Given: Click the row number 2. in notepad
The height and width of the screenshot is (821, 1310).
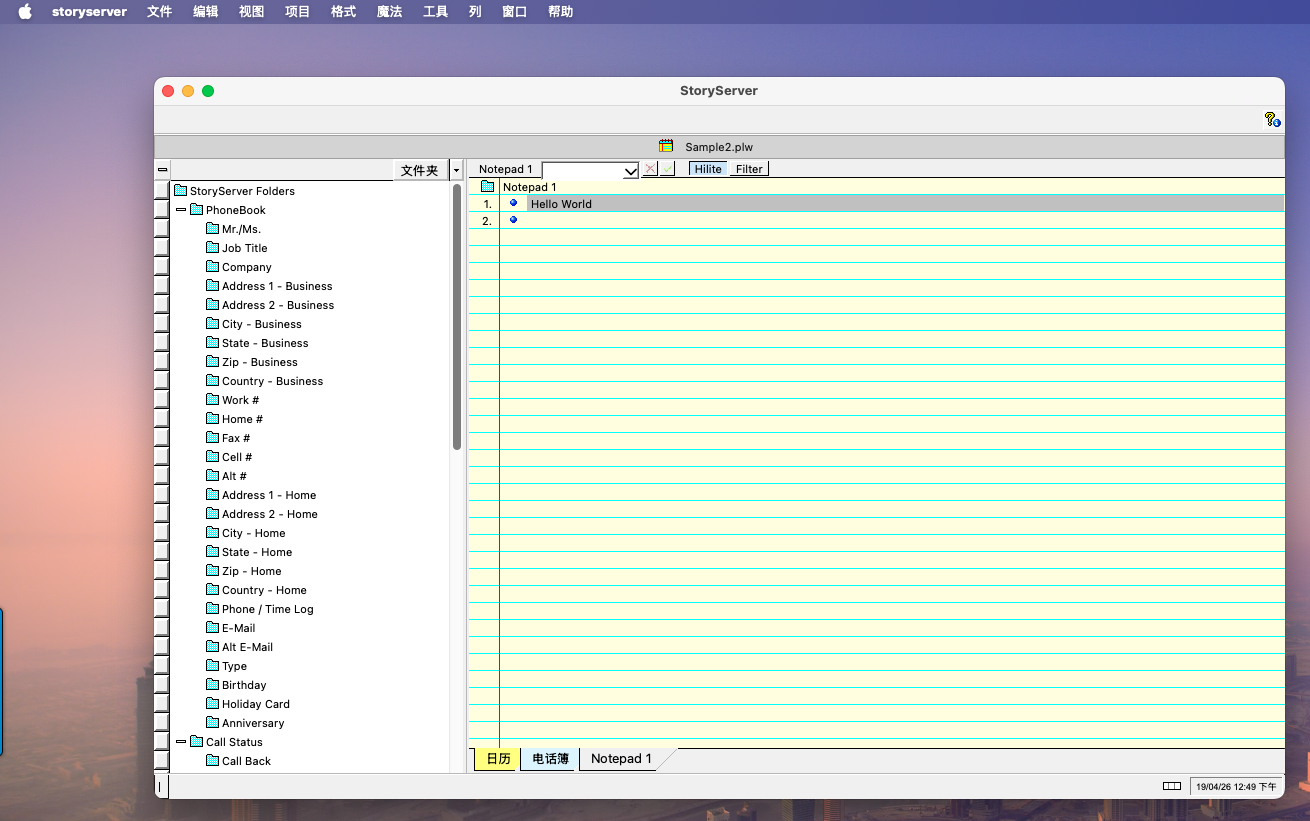Looking at the screenshot, I should [x=487, y=221].
